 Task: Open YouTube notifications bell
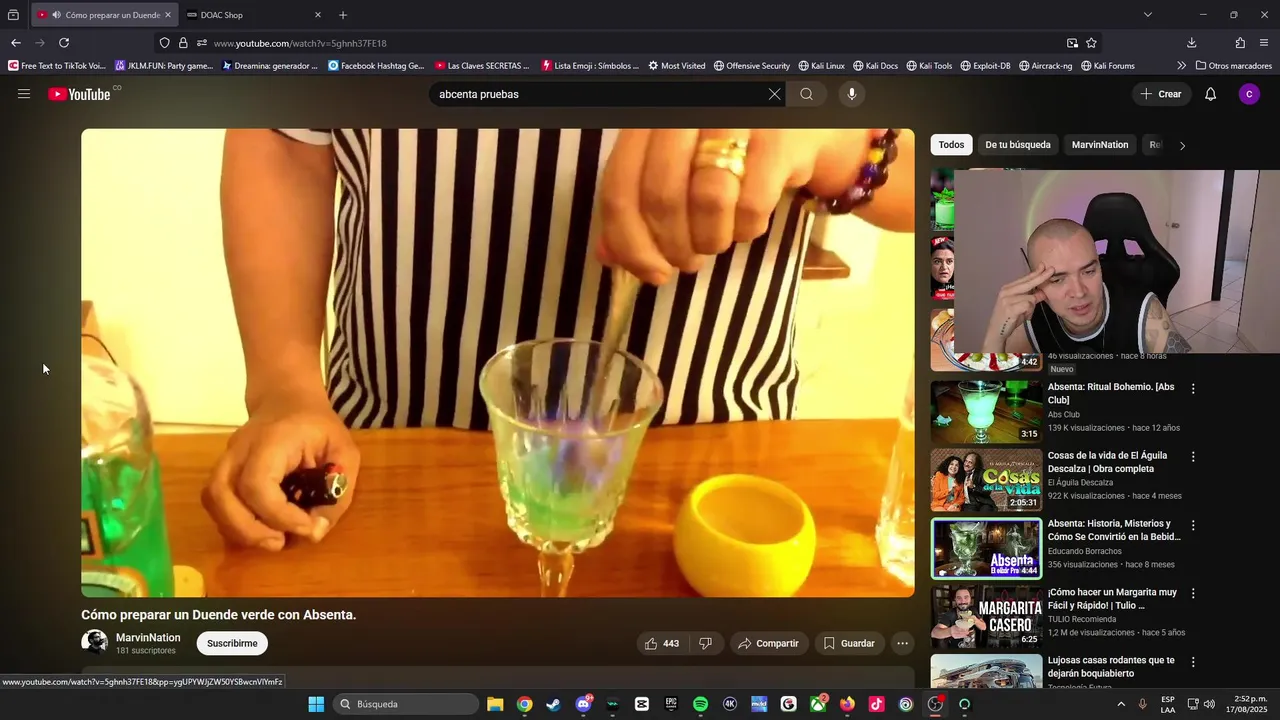[x=1210, y=94]
